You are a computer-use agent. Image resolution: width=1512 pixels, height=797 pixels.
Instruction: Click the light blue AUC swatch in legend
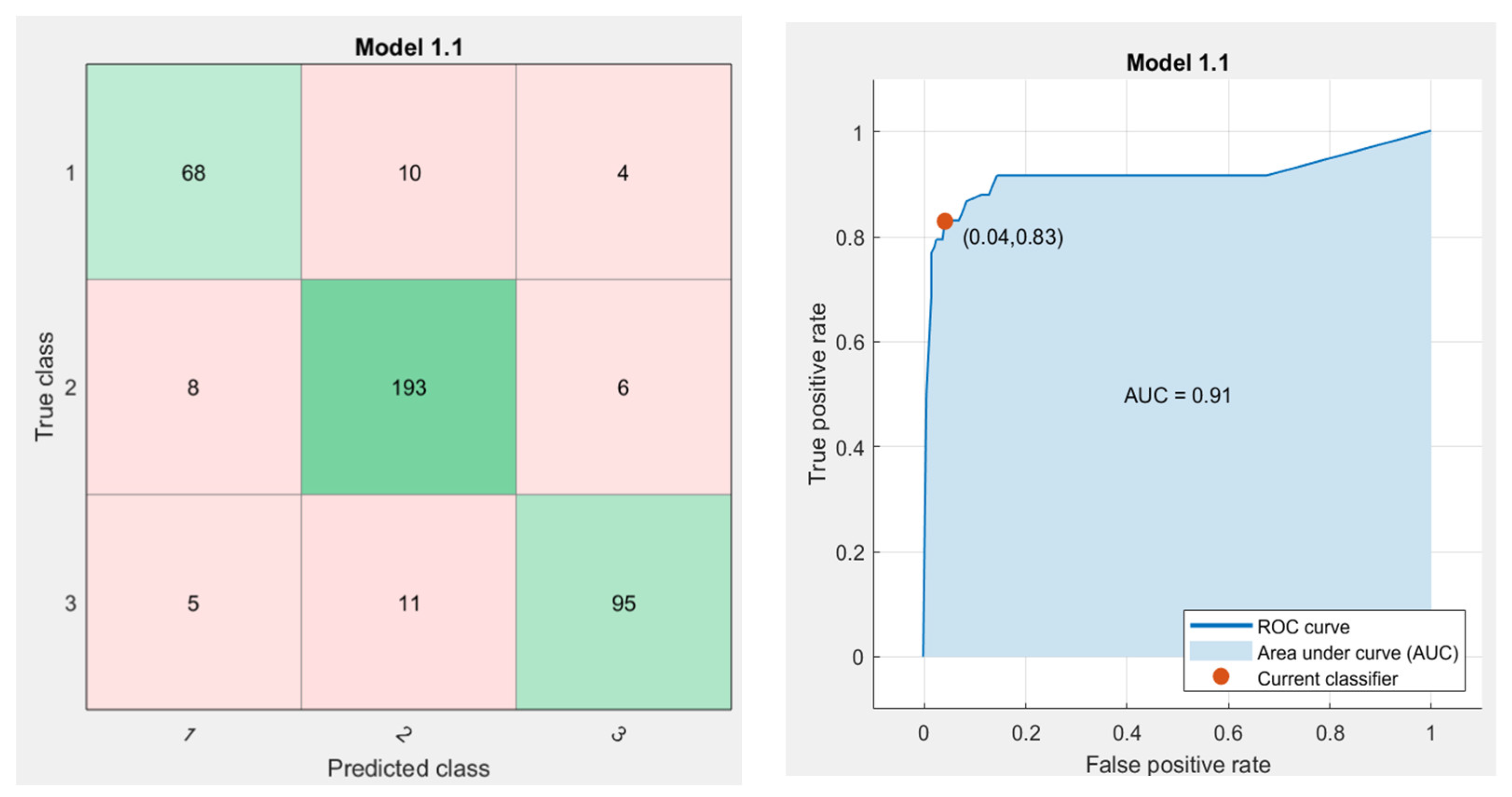[1221, 651]
